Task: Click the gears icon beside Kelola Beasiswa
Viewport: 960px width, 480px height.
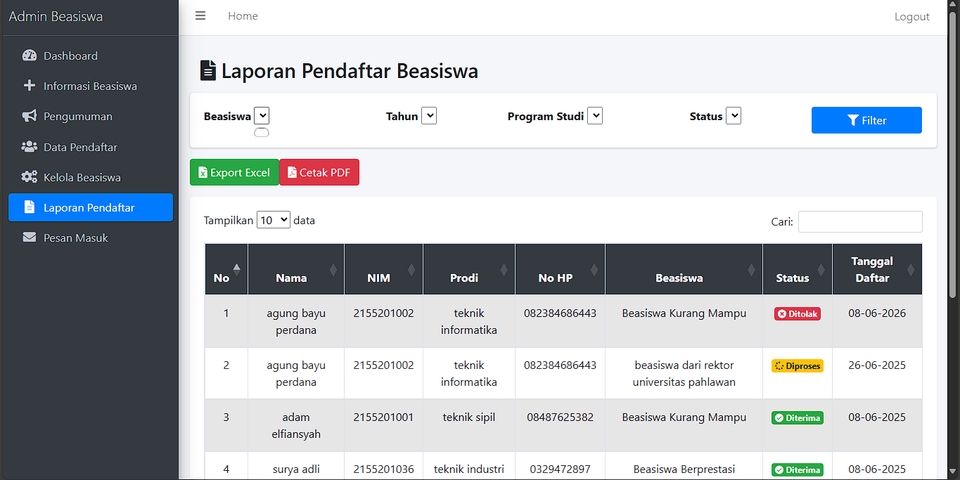Action: [29, 177]
